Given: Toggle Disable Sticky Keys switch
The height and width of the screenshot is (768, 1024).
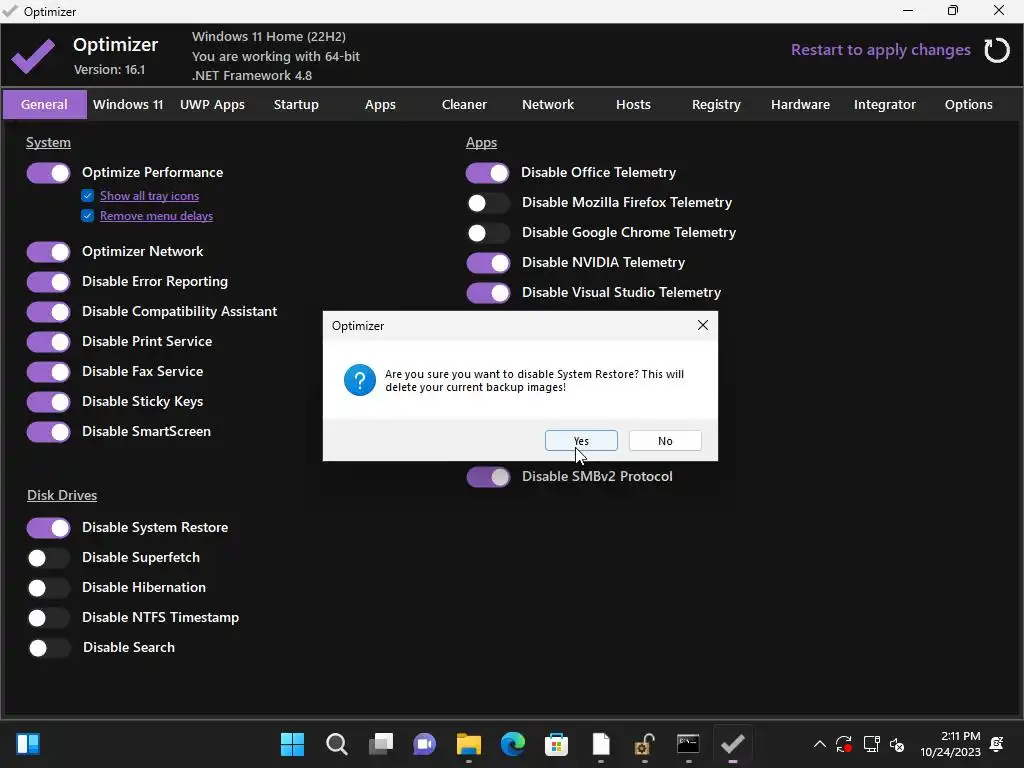Looking at the screenshot, I should coord(48,402).
